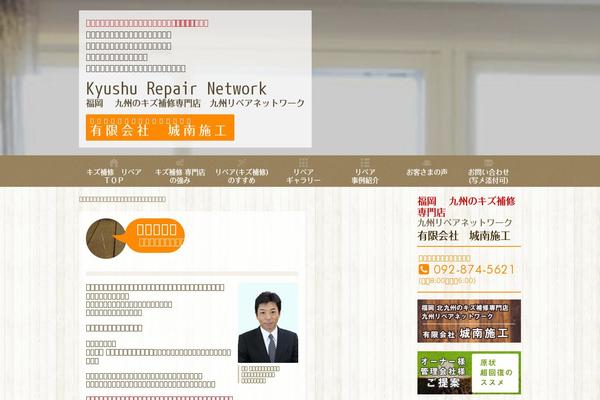Click the home icon above キズ補修 リペア TOP
The height and width of the screenshot is (400, 600).
(114, 163)
